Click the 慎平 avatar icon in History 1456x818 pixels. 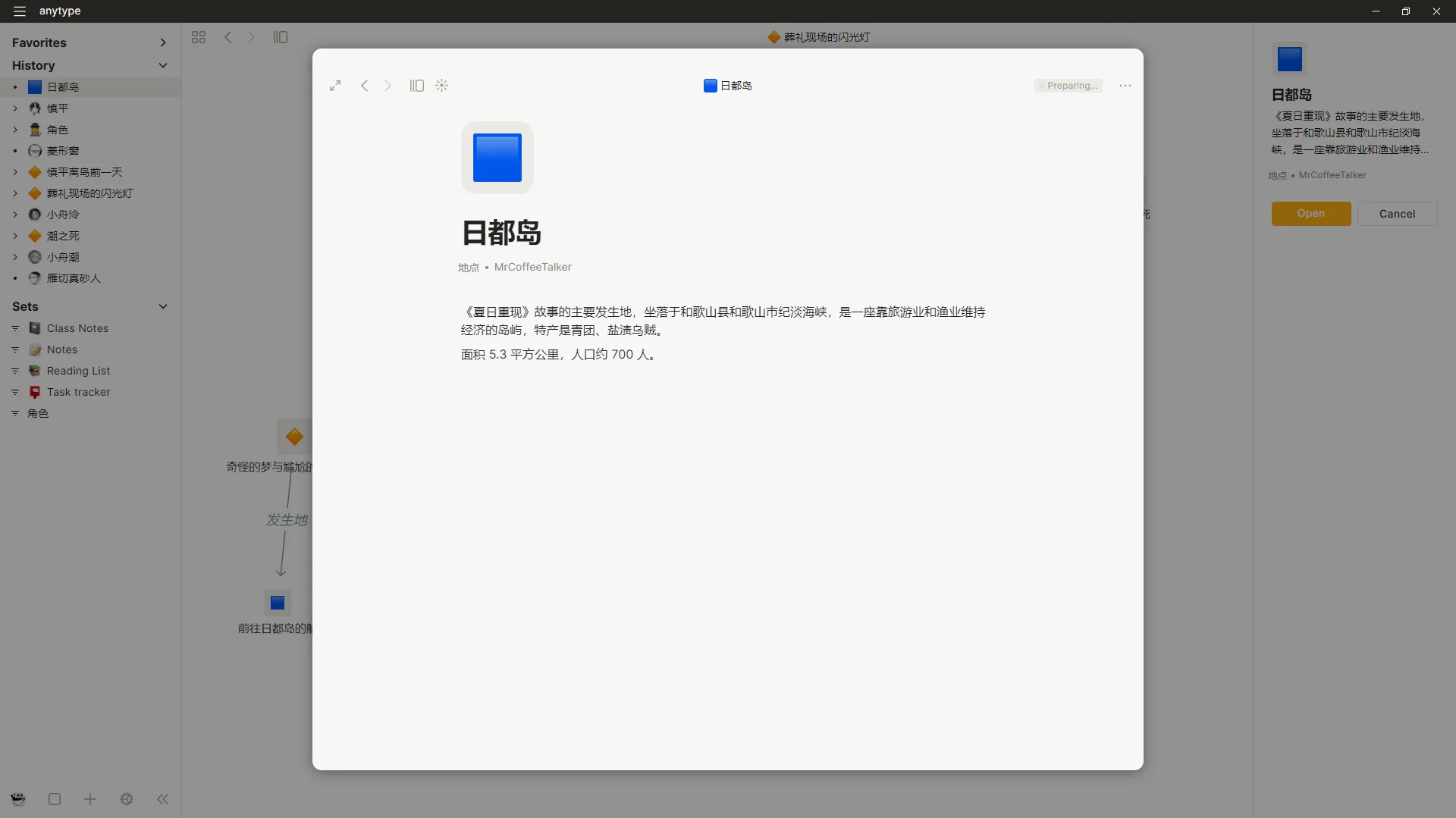point(35,108)
